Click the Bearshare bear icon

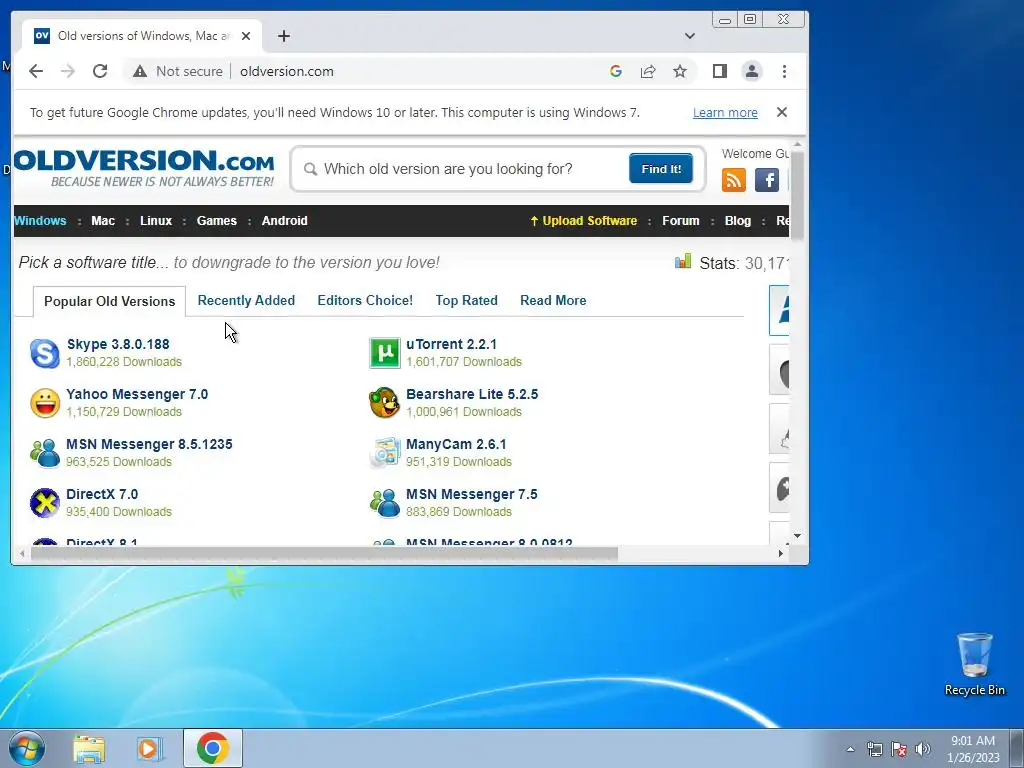(x=385, y=403)
